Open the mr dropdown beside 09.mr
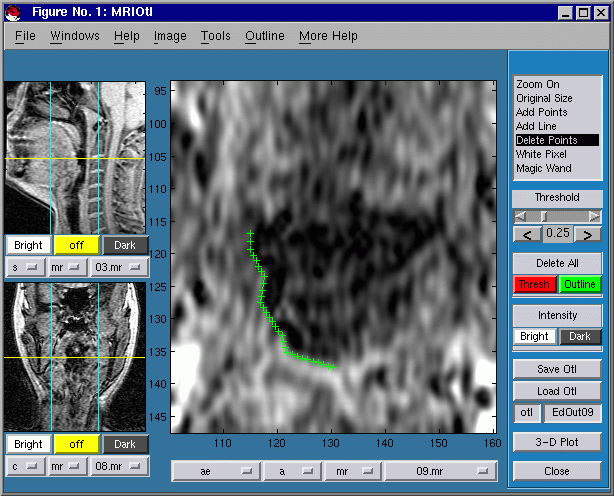The image size is (614, 496). tap(354, 471)
